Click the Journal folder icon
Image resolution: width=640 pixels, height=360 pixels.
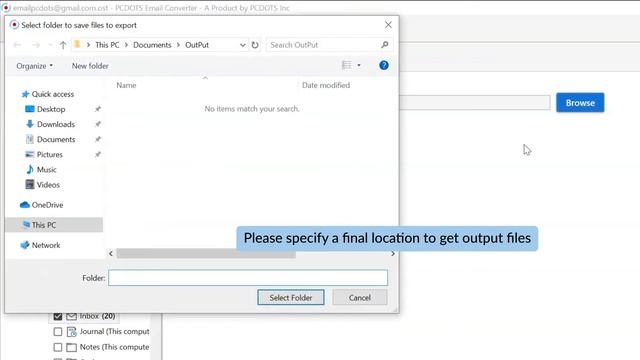71,332
